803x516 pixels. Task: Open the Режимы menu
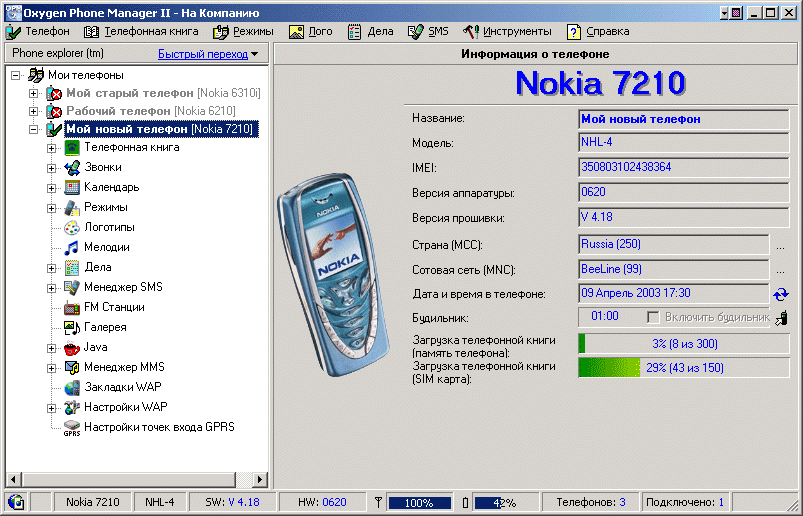point(243,32)
